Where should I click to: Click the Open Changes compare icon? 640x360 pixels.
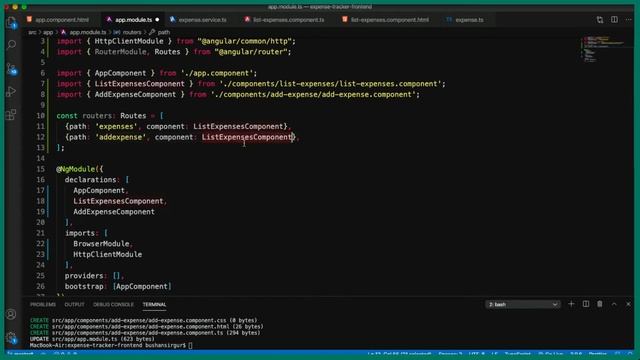(x=600, y=20)
